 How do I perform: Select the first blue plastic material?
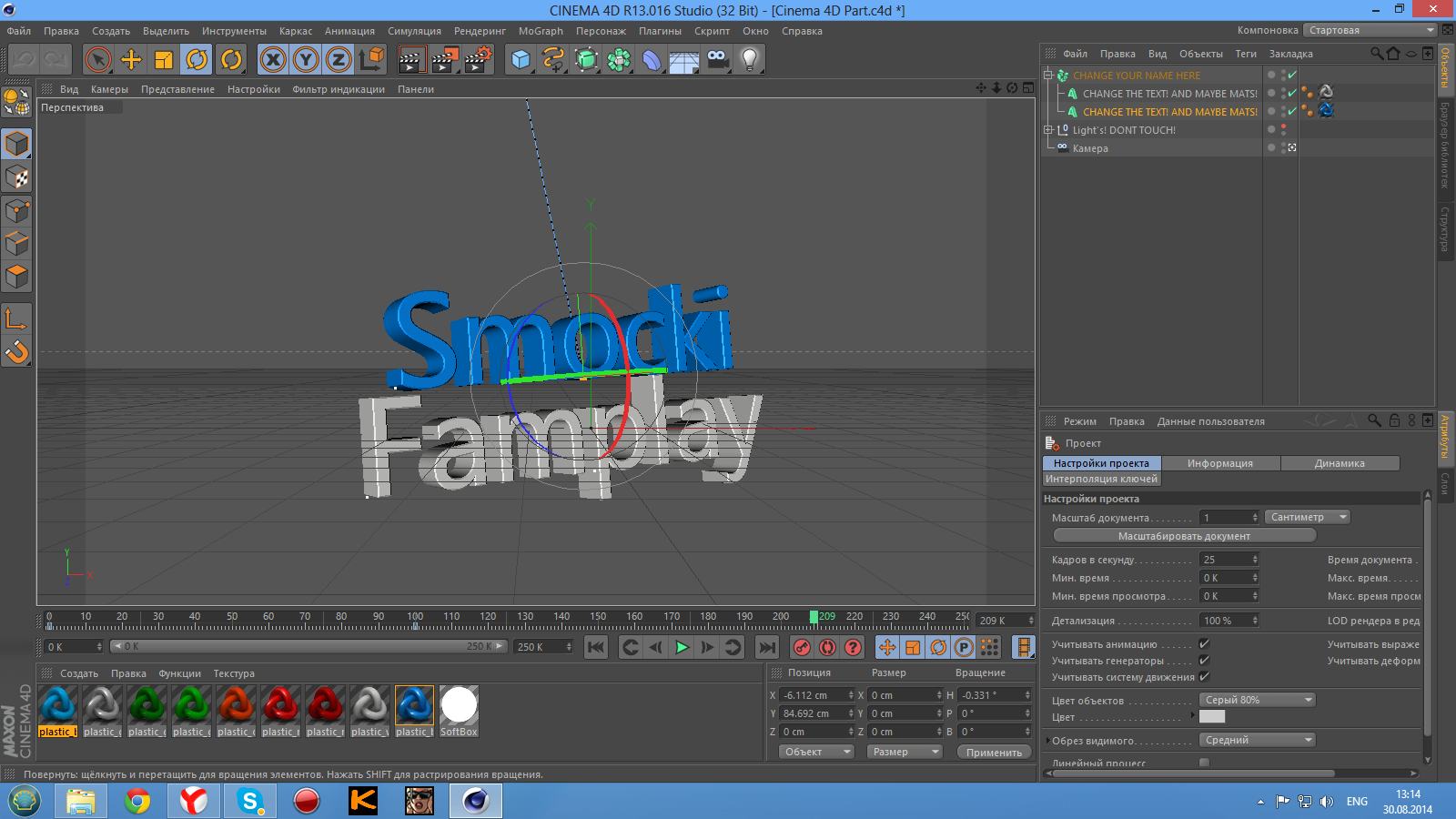57,712
